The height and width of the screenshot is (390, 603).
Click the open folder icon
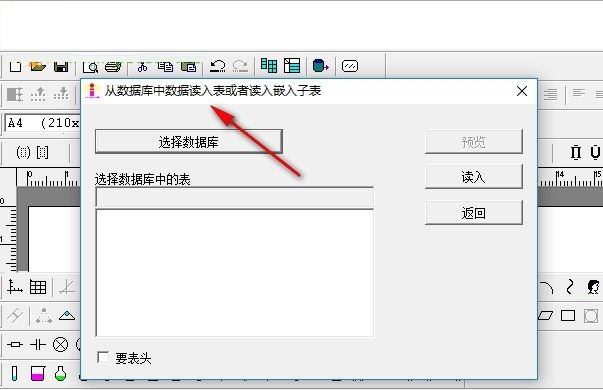click(x=38, y=67)
